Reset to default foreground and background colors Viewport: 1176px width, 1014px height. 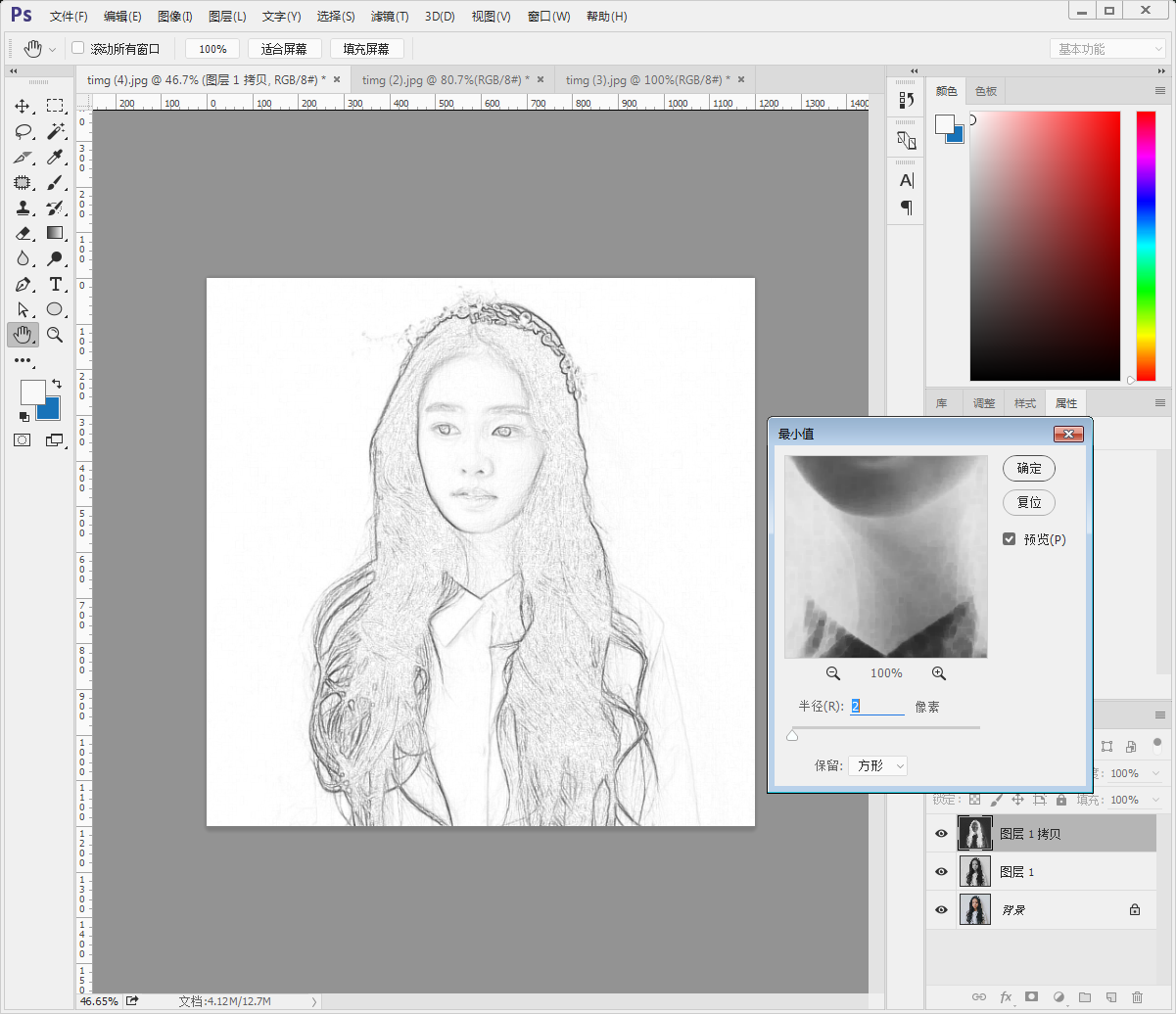point(24,417)
